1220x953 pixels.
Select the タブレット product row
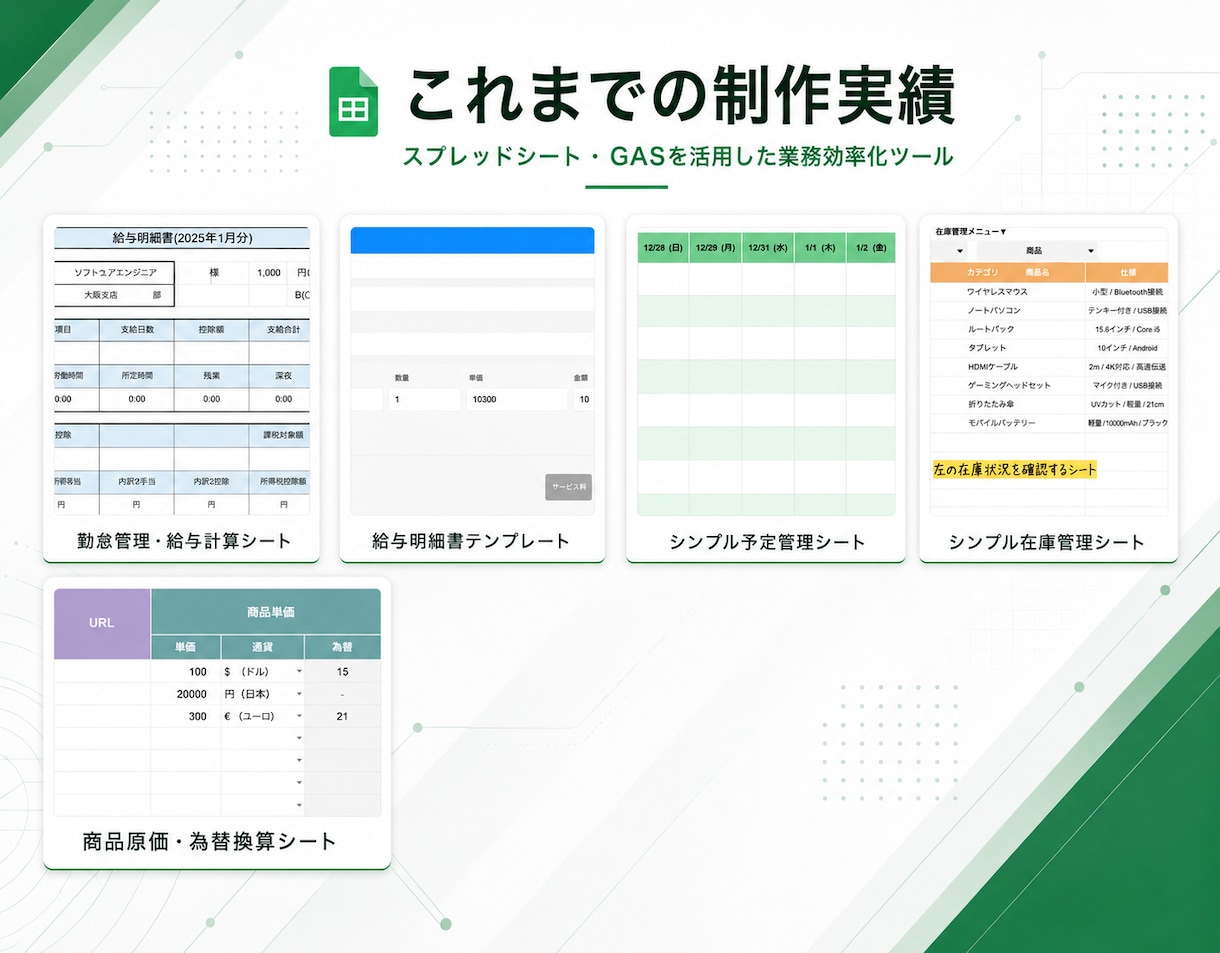pyautogui.click(x=1049, y=348)
